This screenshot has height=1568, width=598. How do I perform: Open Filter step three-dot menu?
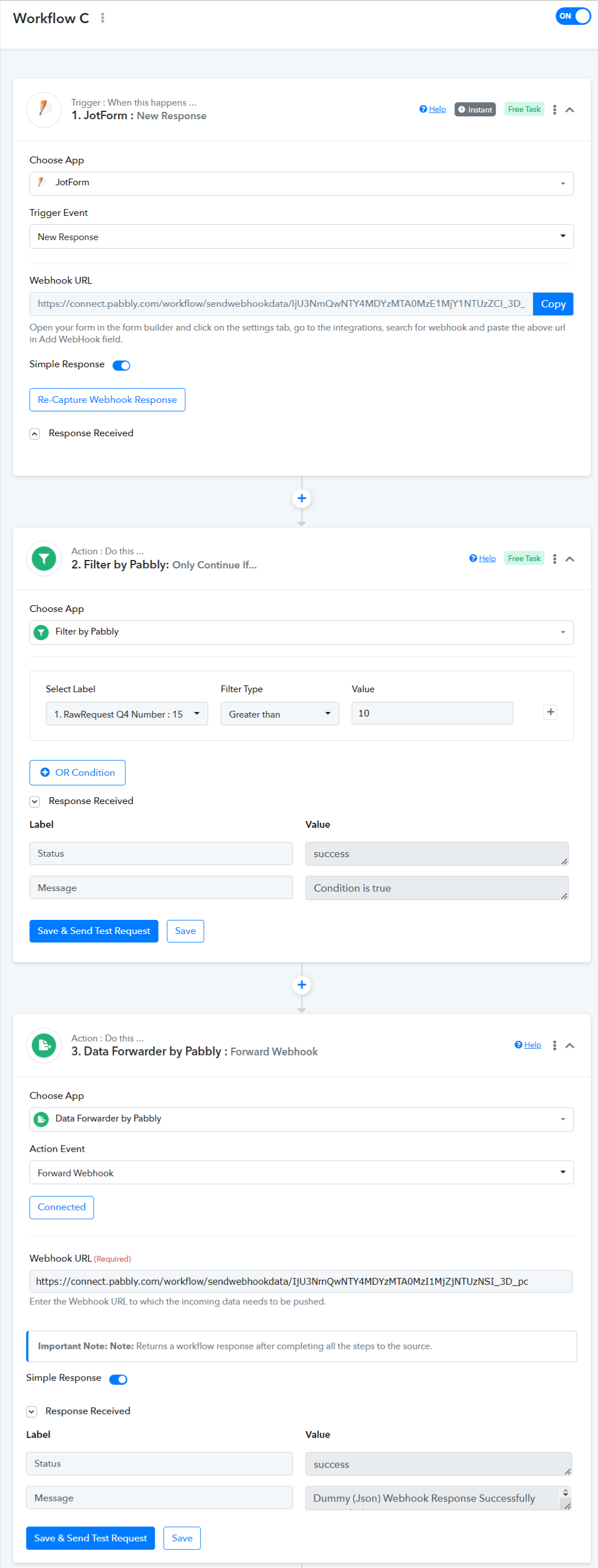point(554,559)
